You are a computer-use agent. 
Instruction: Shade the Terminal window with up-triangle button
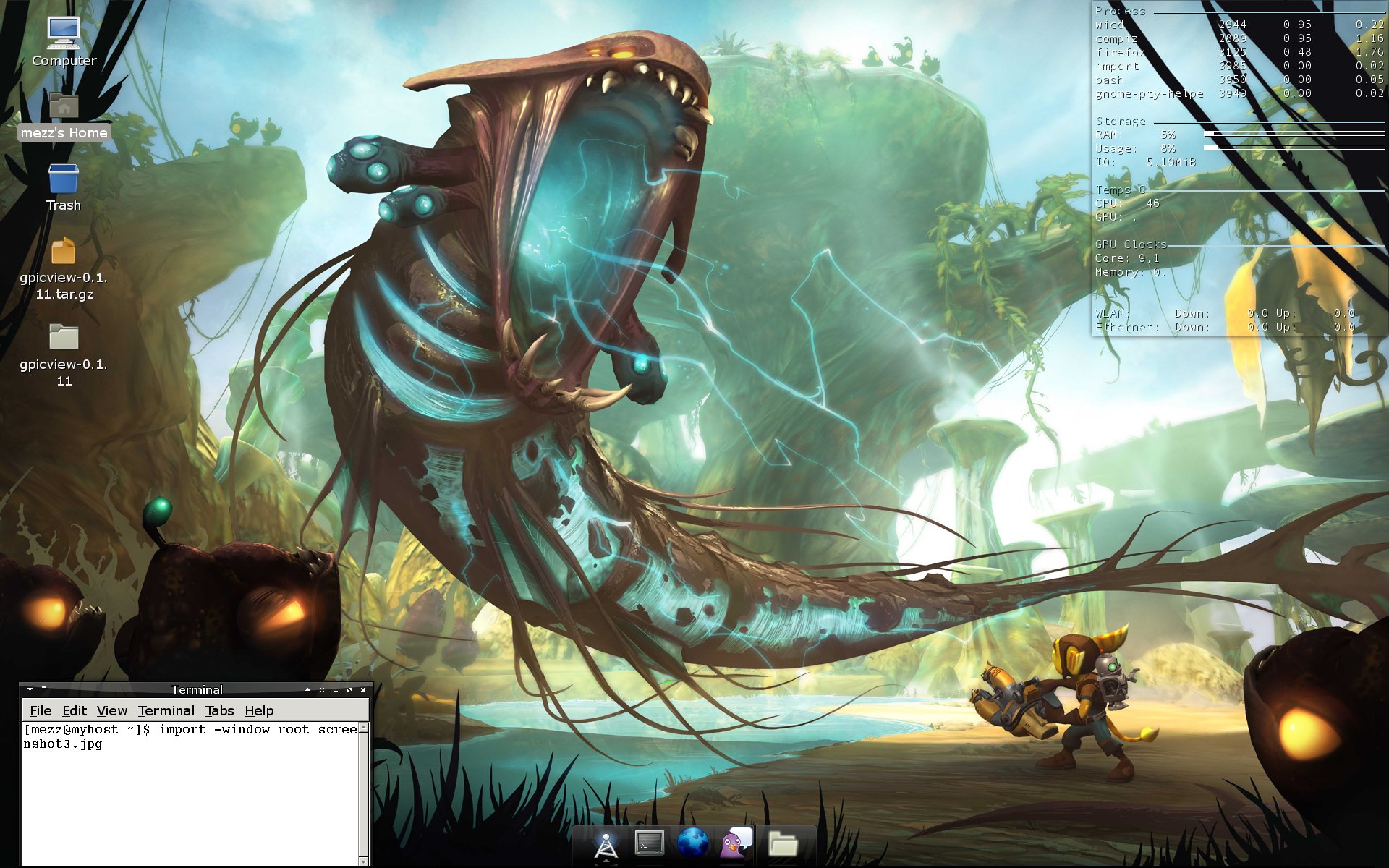pyautogui.click(x=307, y=689)
